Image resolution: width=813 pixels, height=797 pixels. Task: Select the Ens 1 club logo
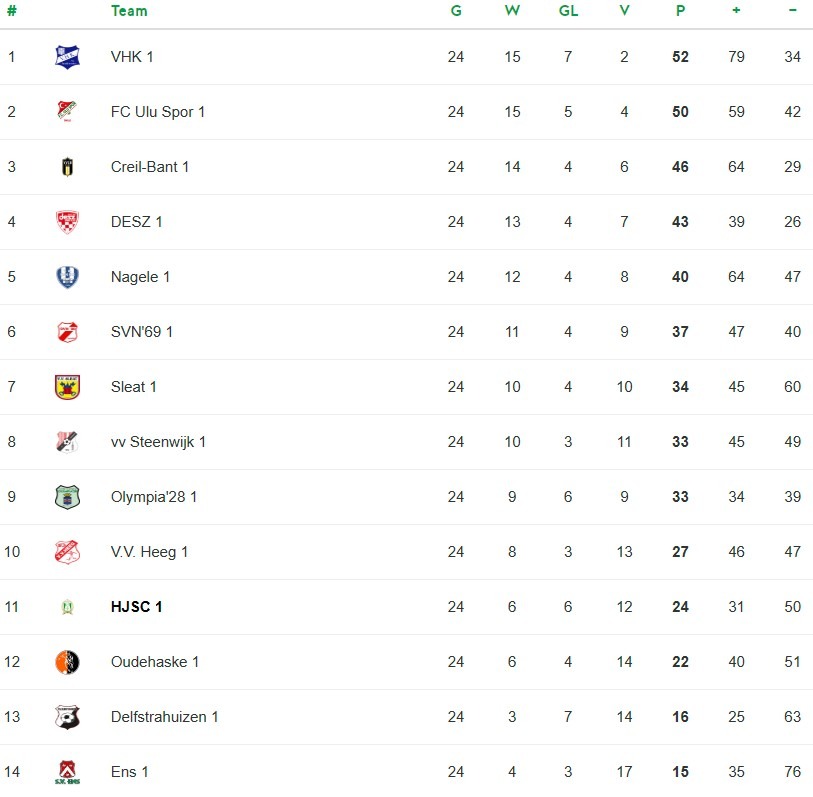[67, 772]
